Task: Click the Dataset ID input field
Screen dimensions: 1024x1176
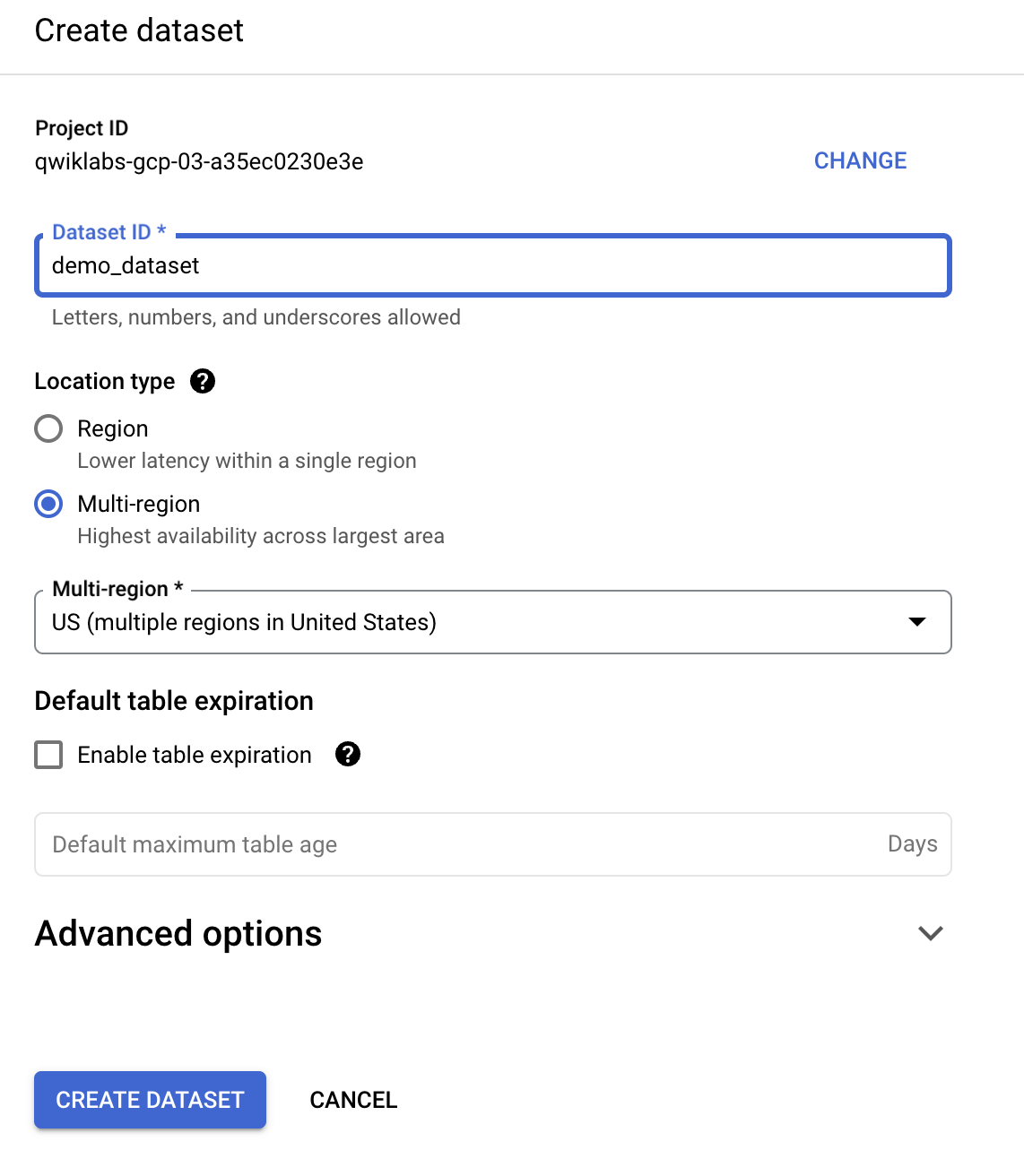Action: click(x=492, y=265)
